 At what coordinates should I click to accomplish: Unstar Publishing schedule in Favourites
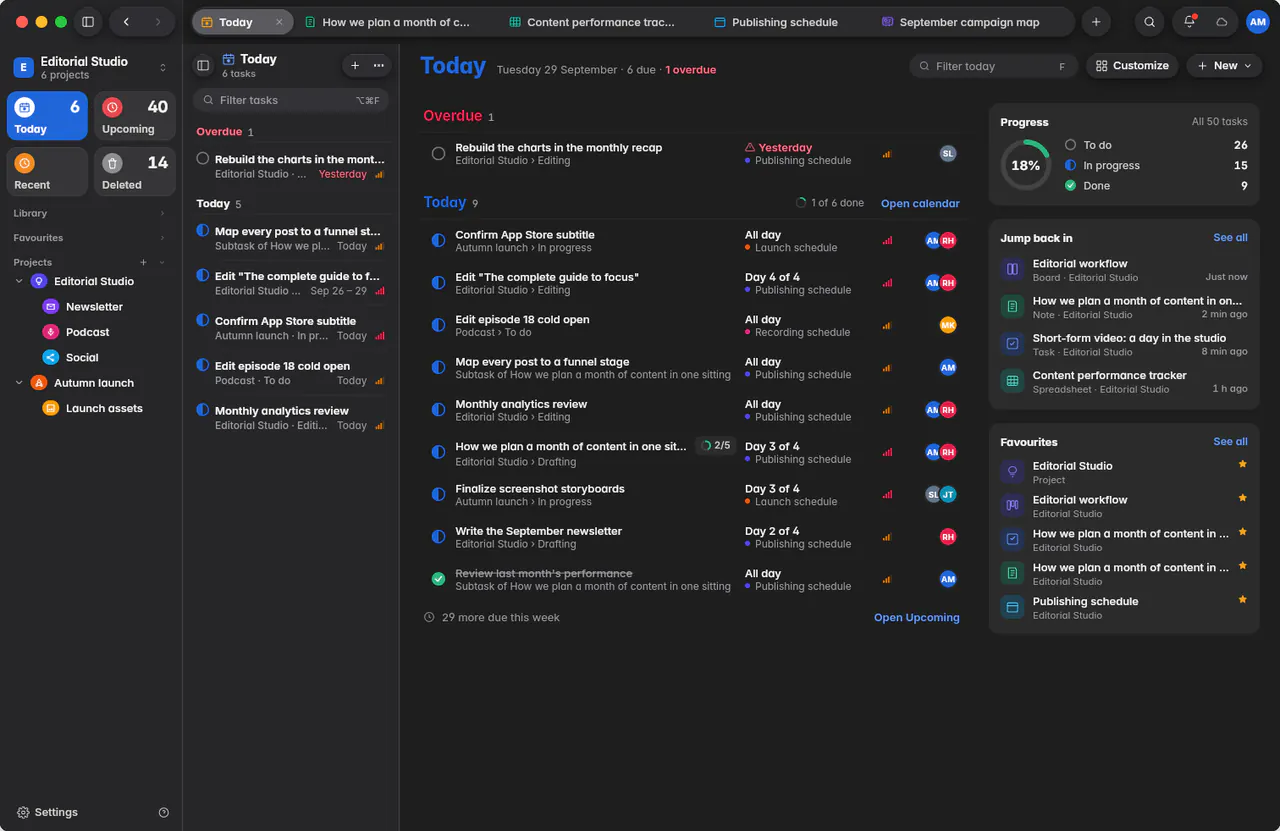click(1243, 600)
